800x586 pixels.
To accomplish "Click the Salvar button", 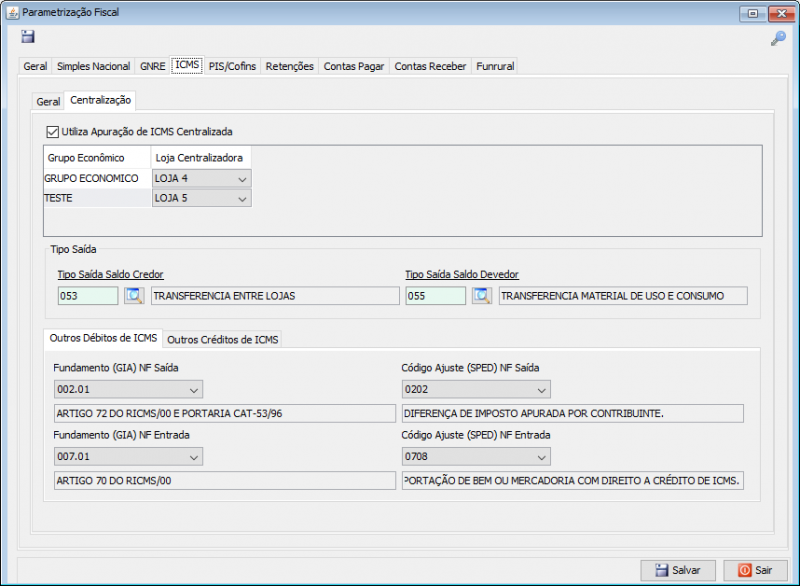I will 678,570.
